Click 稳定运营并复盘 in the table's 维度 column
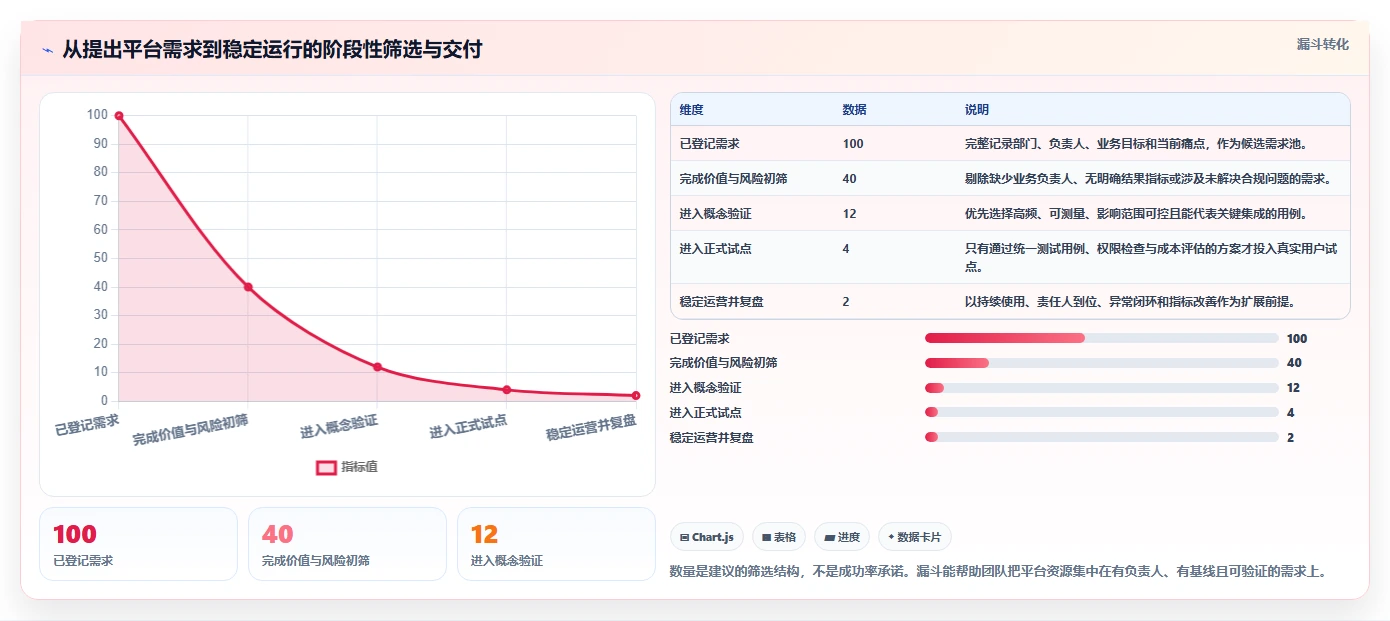 722,301
